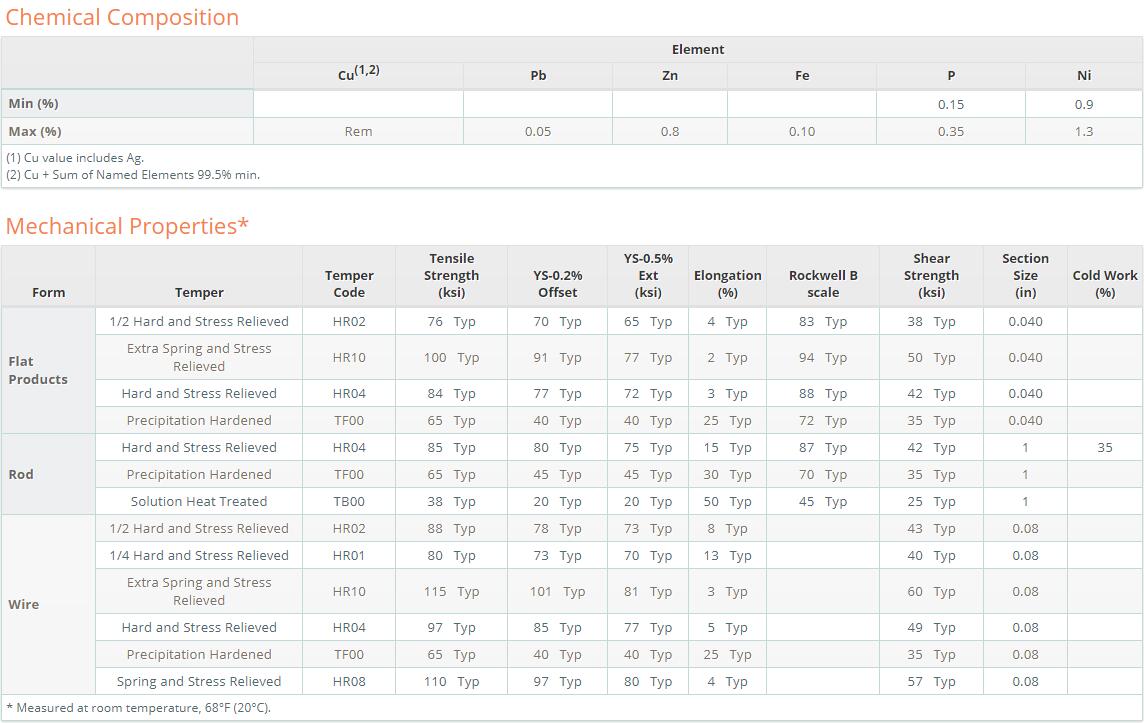Select the Tensile Strength (ksi) column header
The width and height of the screenshot is (1144, 723).
pos(451,275)
